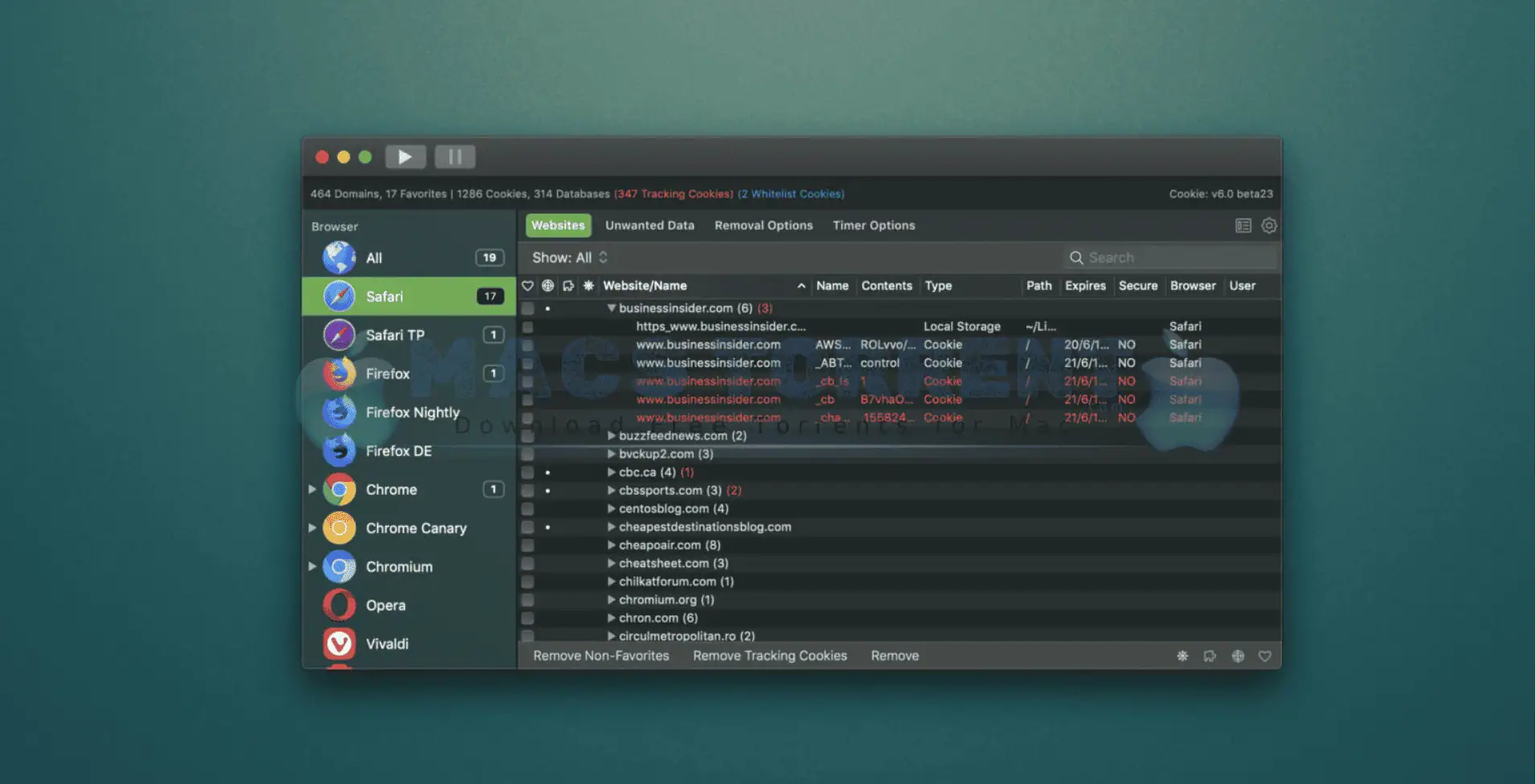The image size is (1536, 784).
Task: Select the Chromium icon
Action: pos(339,566)
